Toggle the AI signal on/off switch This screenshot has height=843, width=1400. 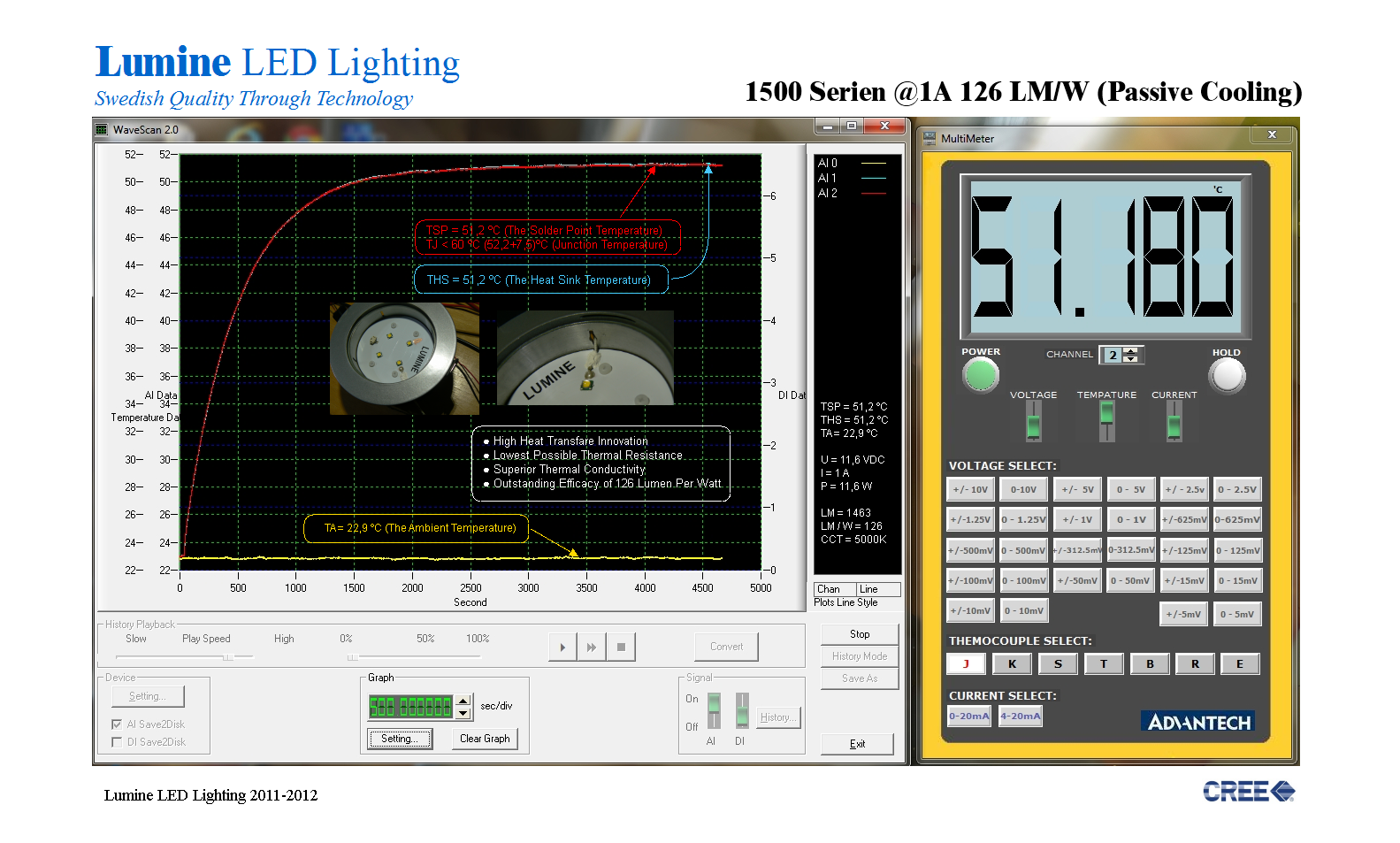(x=713, y=711)
